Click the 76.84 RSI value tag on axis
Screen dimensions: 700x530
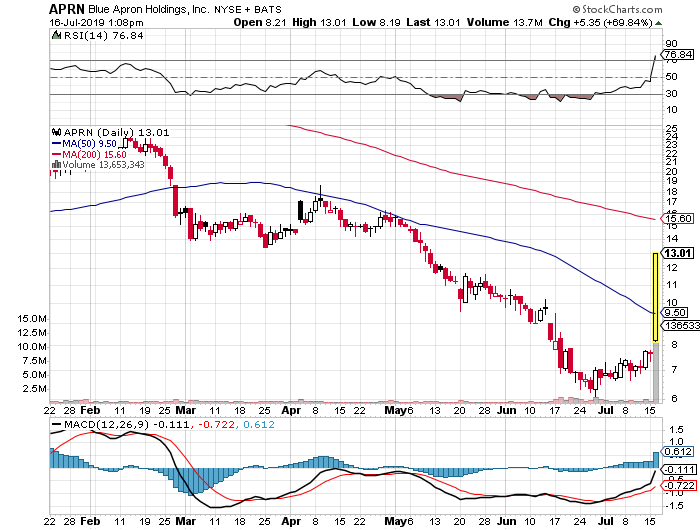(677, 54)
